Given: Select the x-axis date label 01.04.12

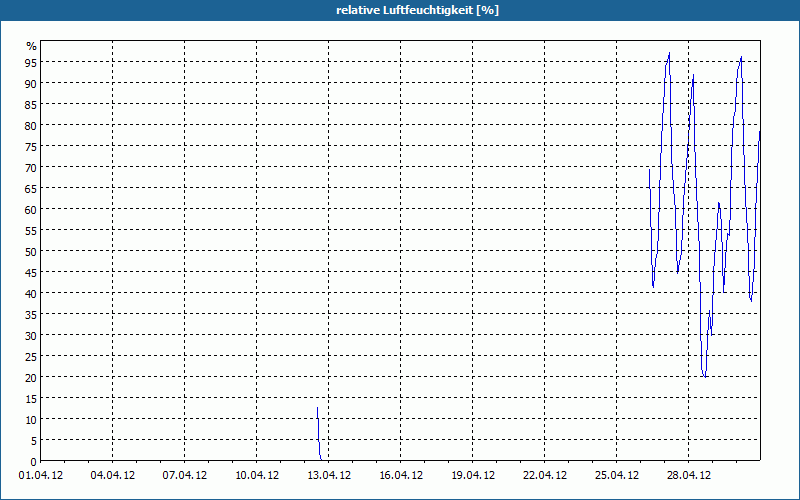Looking at the screenshot, I should coord(41,476).
